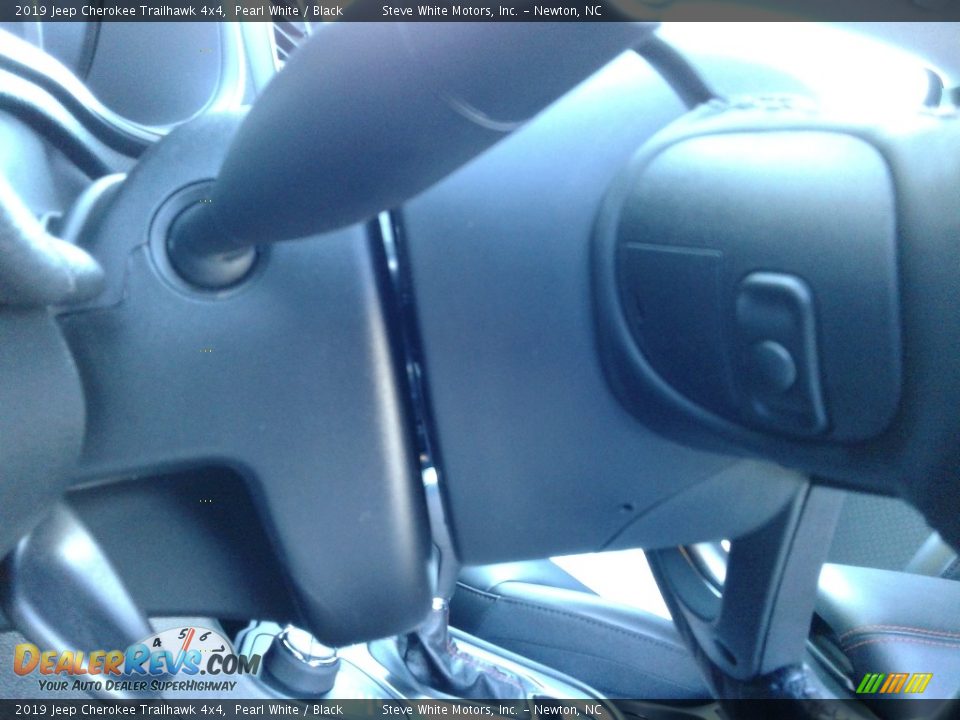Click top caption "2019 Jeep Cherokee Trailhawk 4x4"

pos(119,11)
